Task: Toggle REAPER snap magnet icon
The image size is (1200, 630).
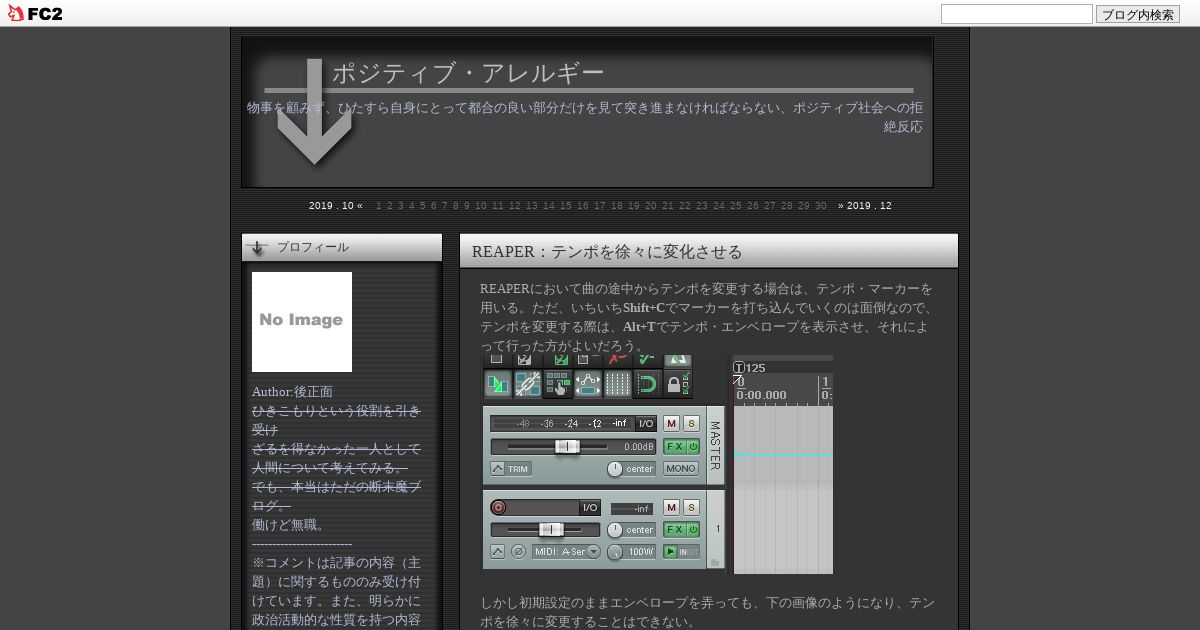Action: (647, 384)
